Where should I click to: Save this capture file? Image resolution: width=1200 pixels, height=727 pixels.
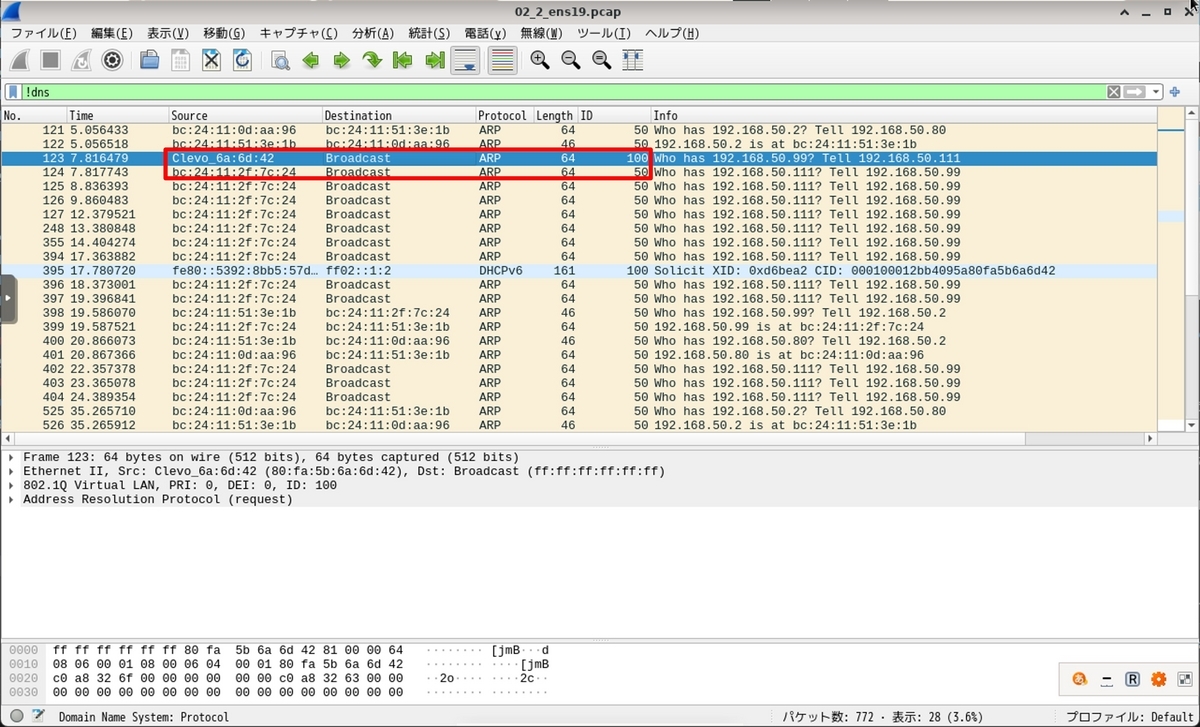(x=180, y=60)
